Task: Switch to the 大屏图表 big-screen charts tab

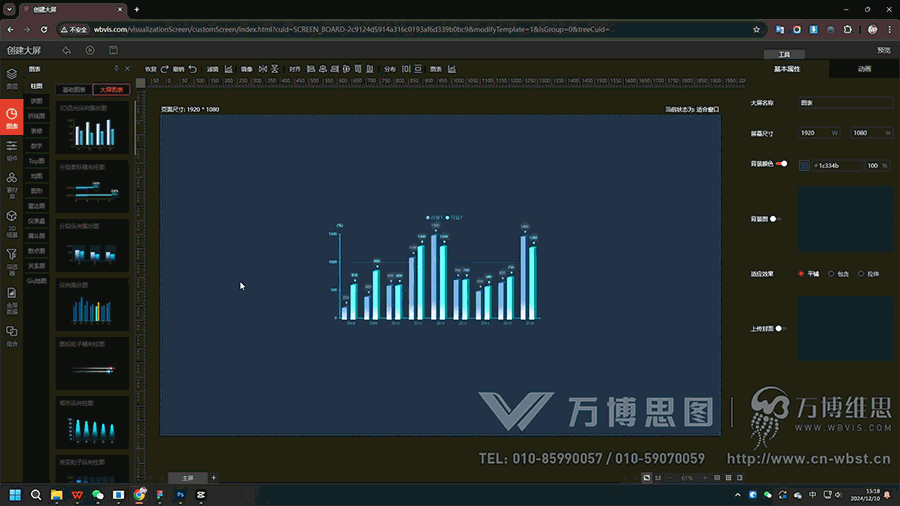Action: click(x=111, y=89)
